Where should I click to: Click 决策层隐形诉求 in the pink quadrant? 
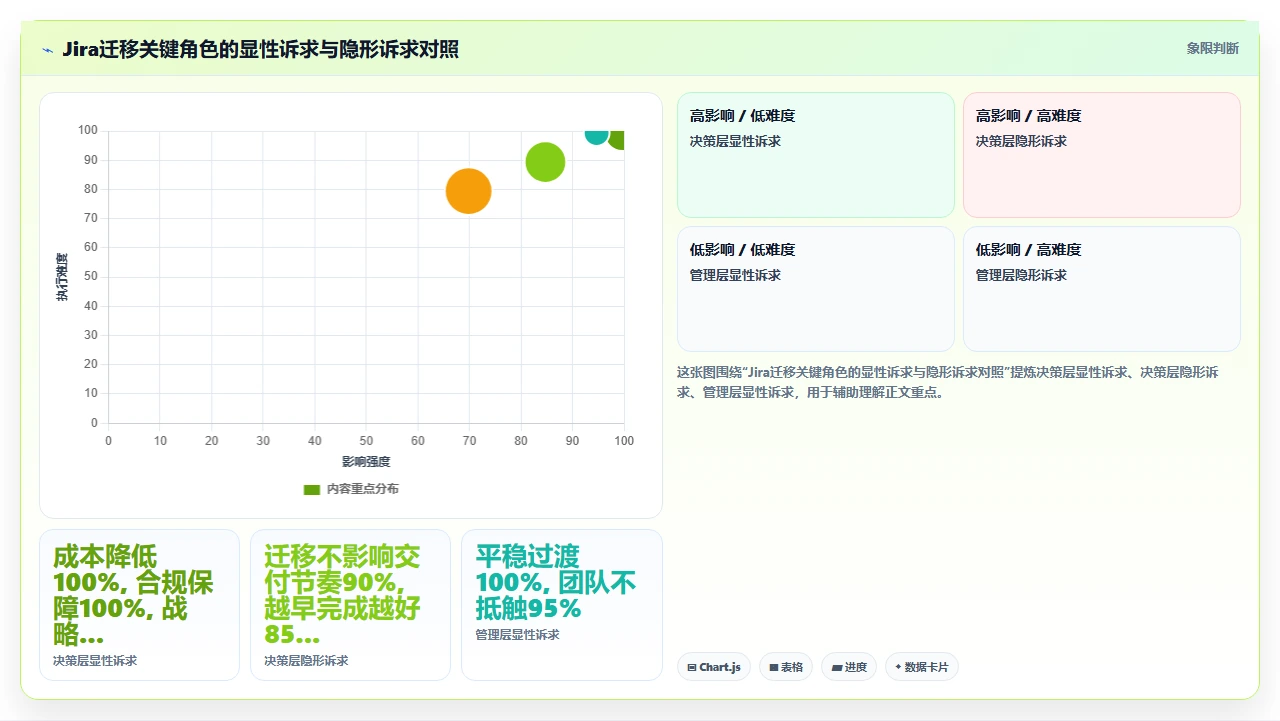(x=1021, y=141)
